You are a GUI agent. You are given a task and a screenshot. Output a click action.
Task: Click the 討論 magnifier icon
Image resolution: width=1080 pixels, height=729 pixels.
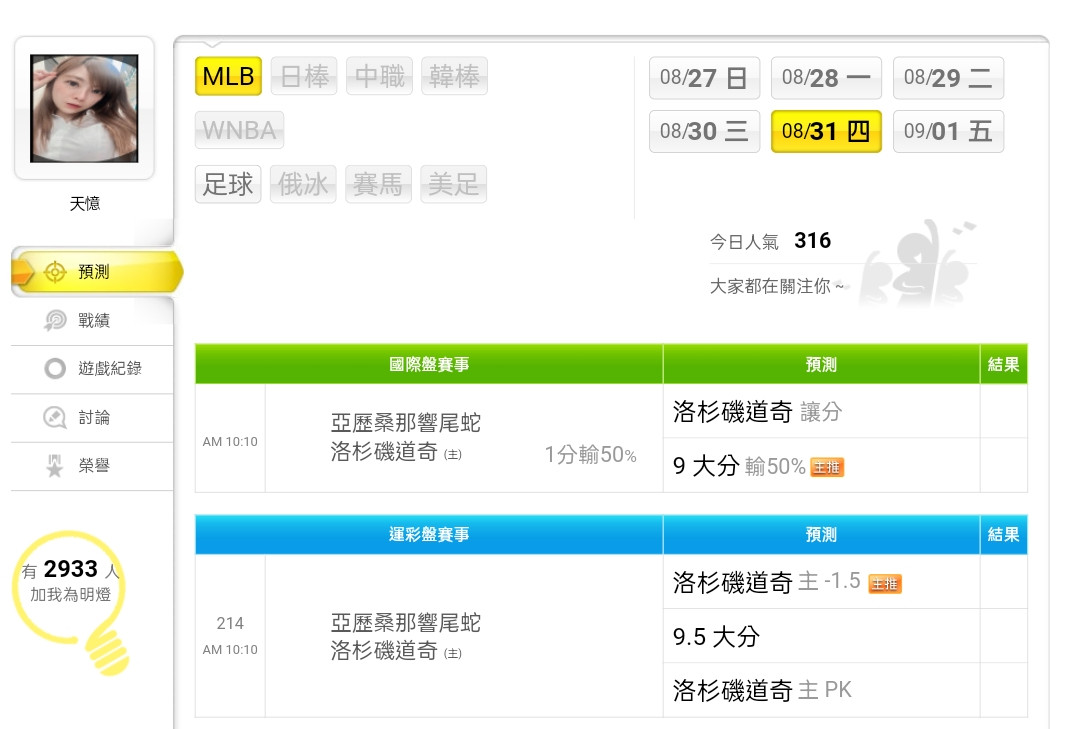click(55, 418)
